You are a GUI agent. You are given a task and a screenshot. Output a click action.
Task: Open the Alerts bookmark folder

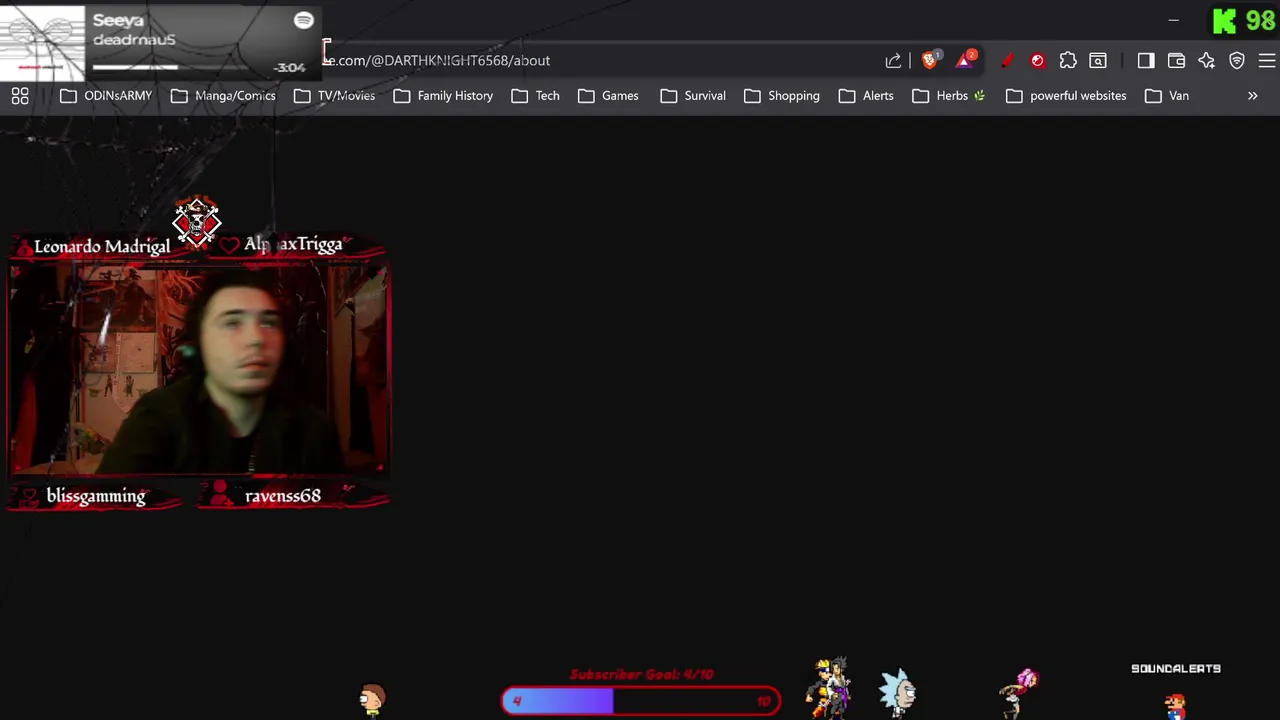point(866,96)
